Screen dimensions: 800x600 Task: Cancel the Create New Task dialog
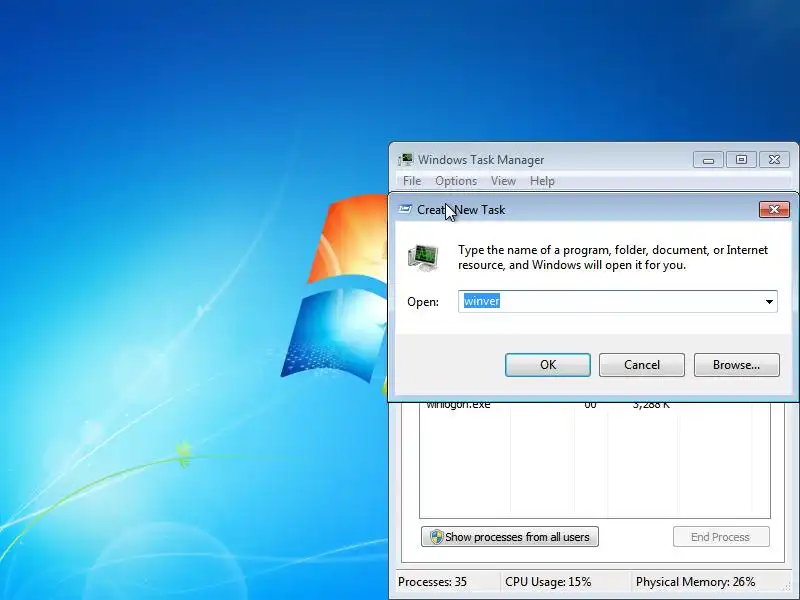click(x=641, y=365)
